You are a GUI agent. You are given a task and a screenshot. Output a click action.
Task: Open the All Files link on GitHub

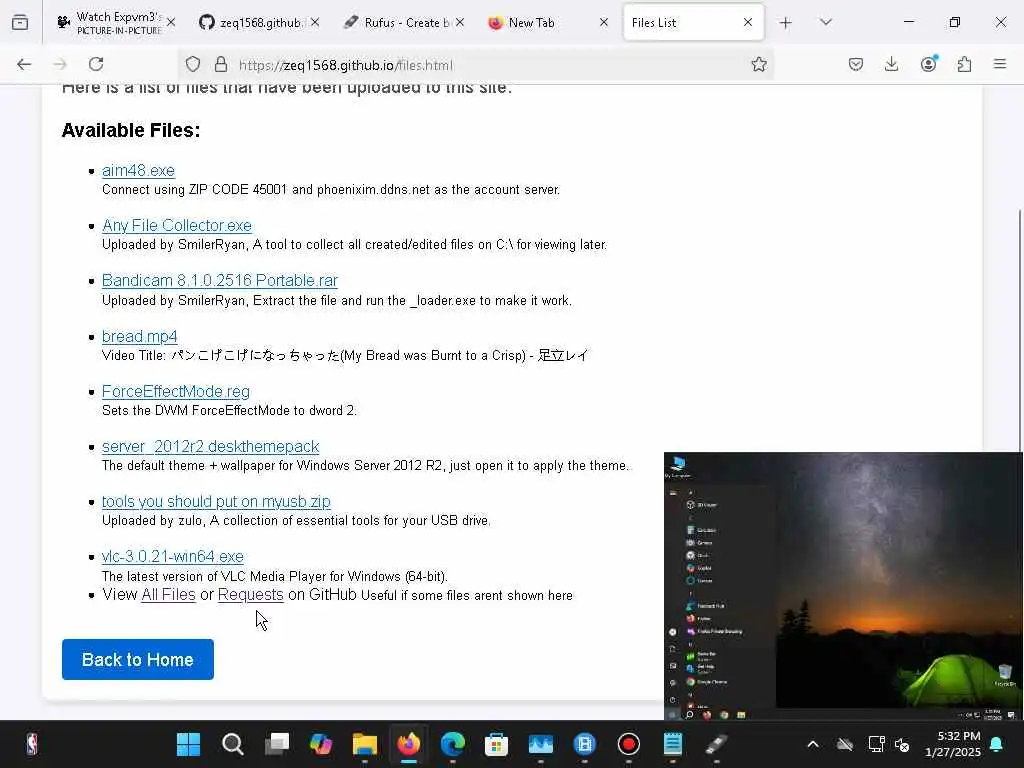[x=168, y=595]
